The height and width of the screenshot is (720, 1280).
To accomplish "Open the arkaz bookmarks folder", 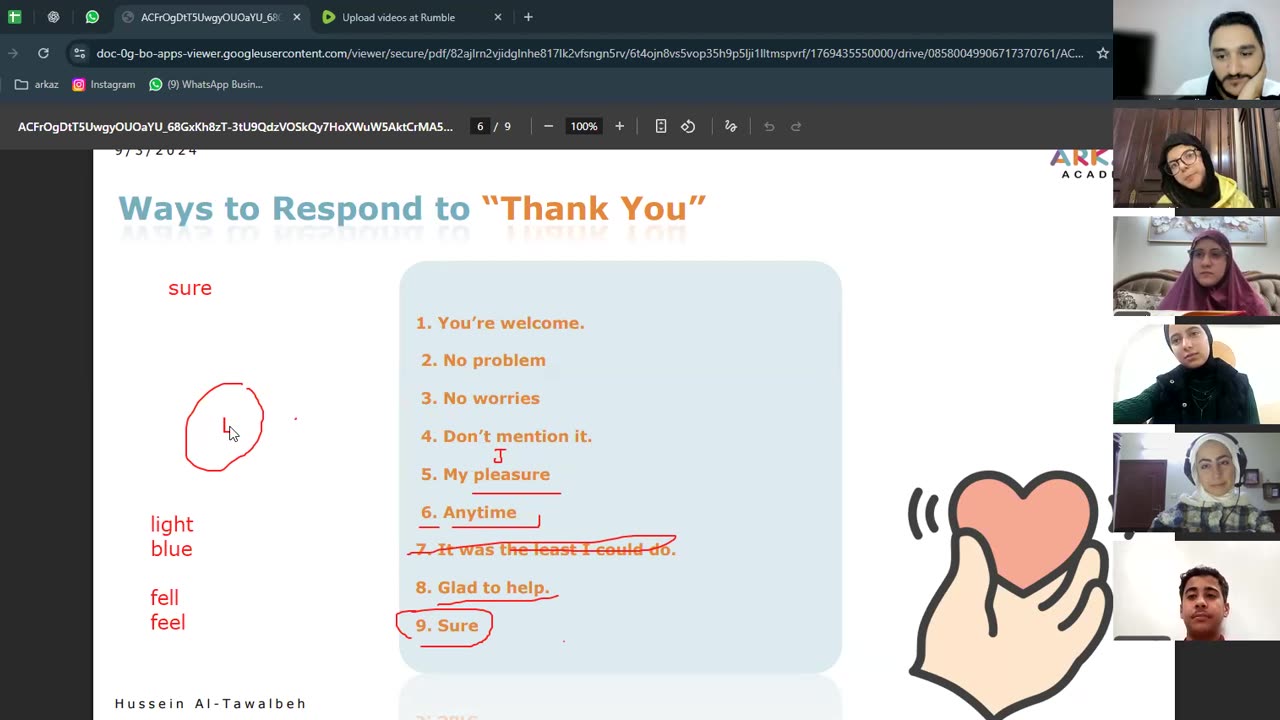I will tap(37, 84).
